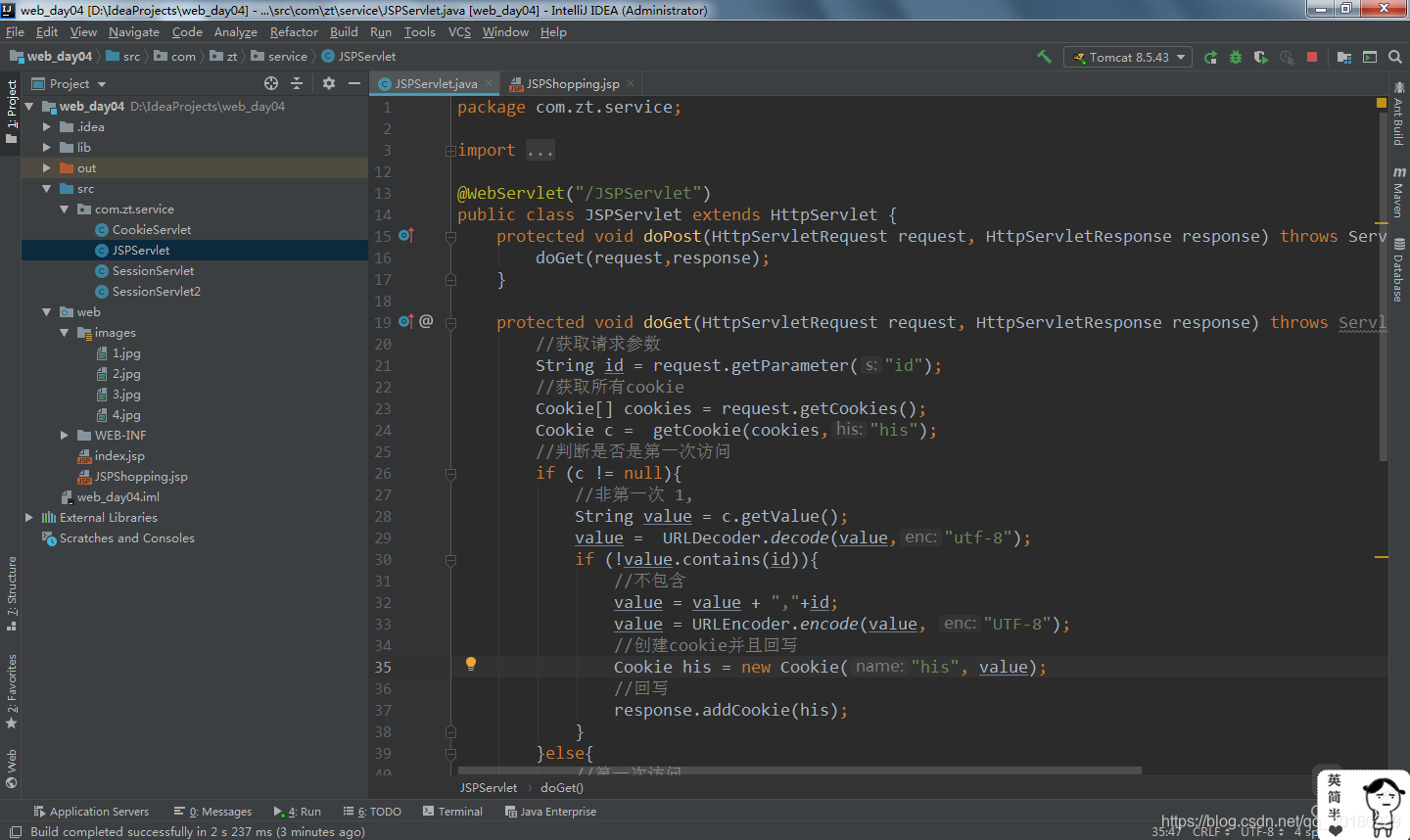Click the override marker icon on line 15
1410x840 pixels.
click(406, 235)
